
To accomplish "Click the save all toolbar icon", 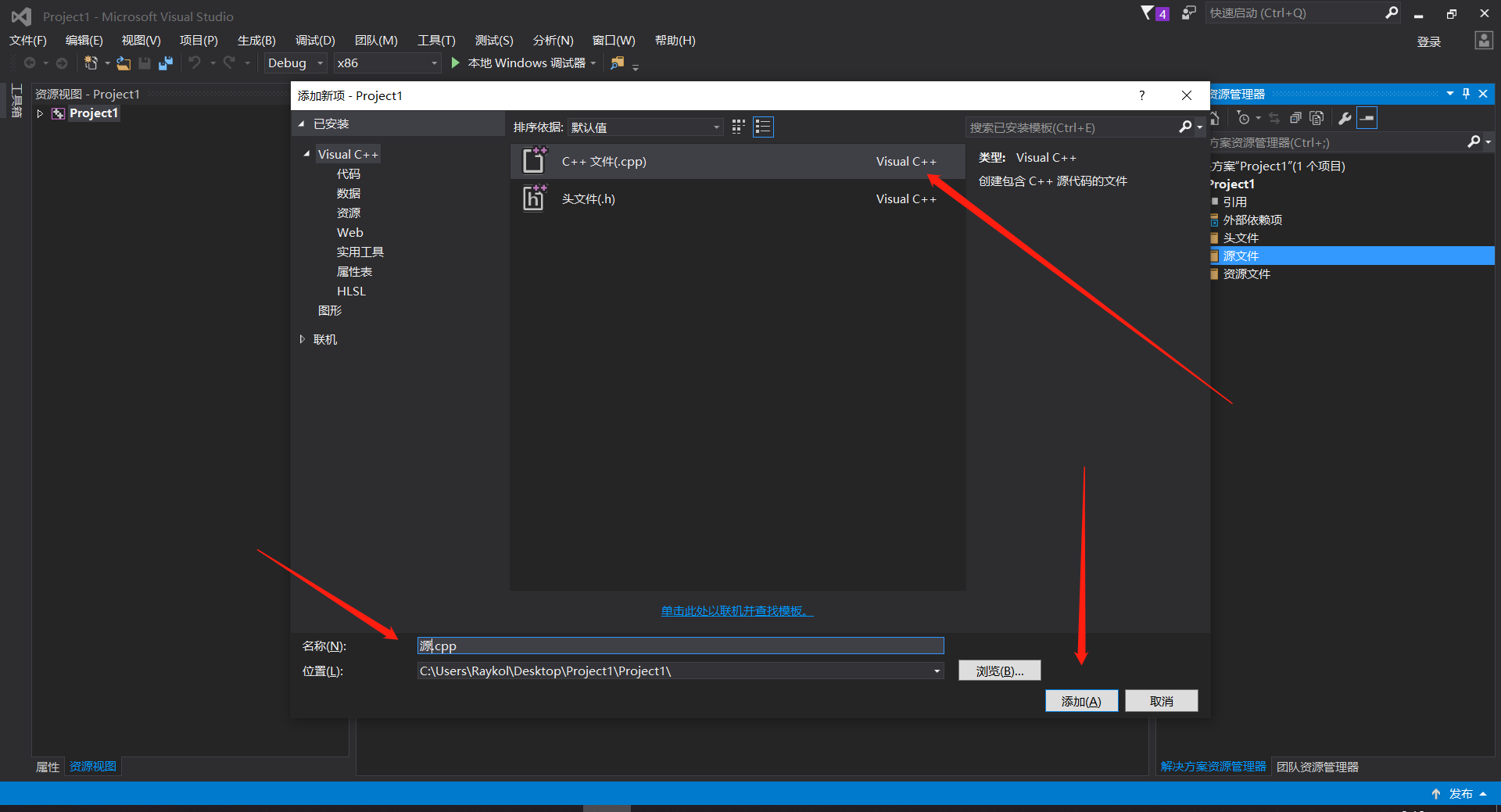I will pos(165,63).
